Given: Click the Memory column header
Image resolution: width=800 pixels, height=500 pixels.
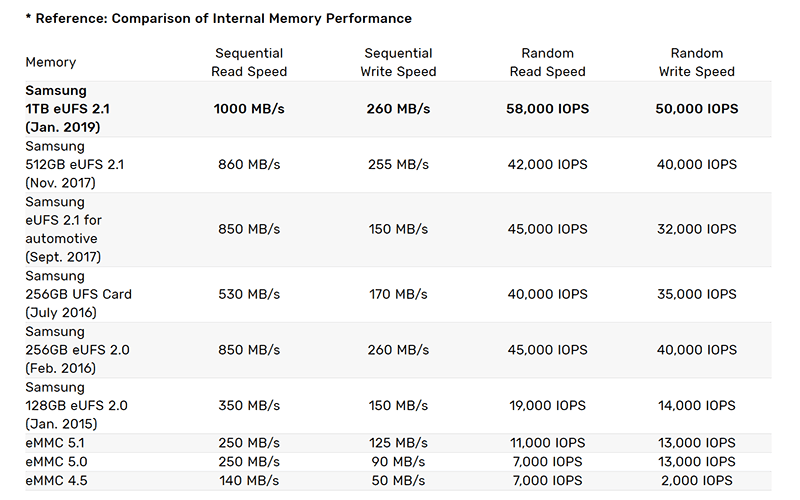Looking at the screenshot, I should pos(51,62).
